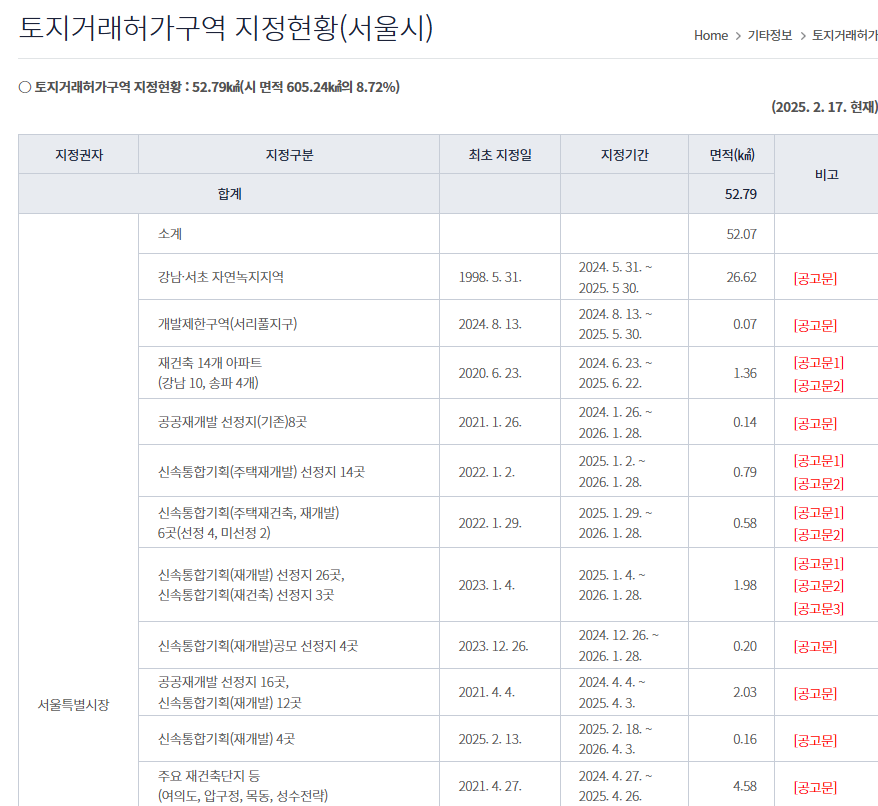Go to the Home breadcrumb link
The height and width of the screenshot is (806, 878).
pos(711,35)
